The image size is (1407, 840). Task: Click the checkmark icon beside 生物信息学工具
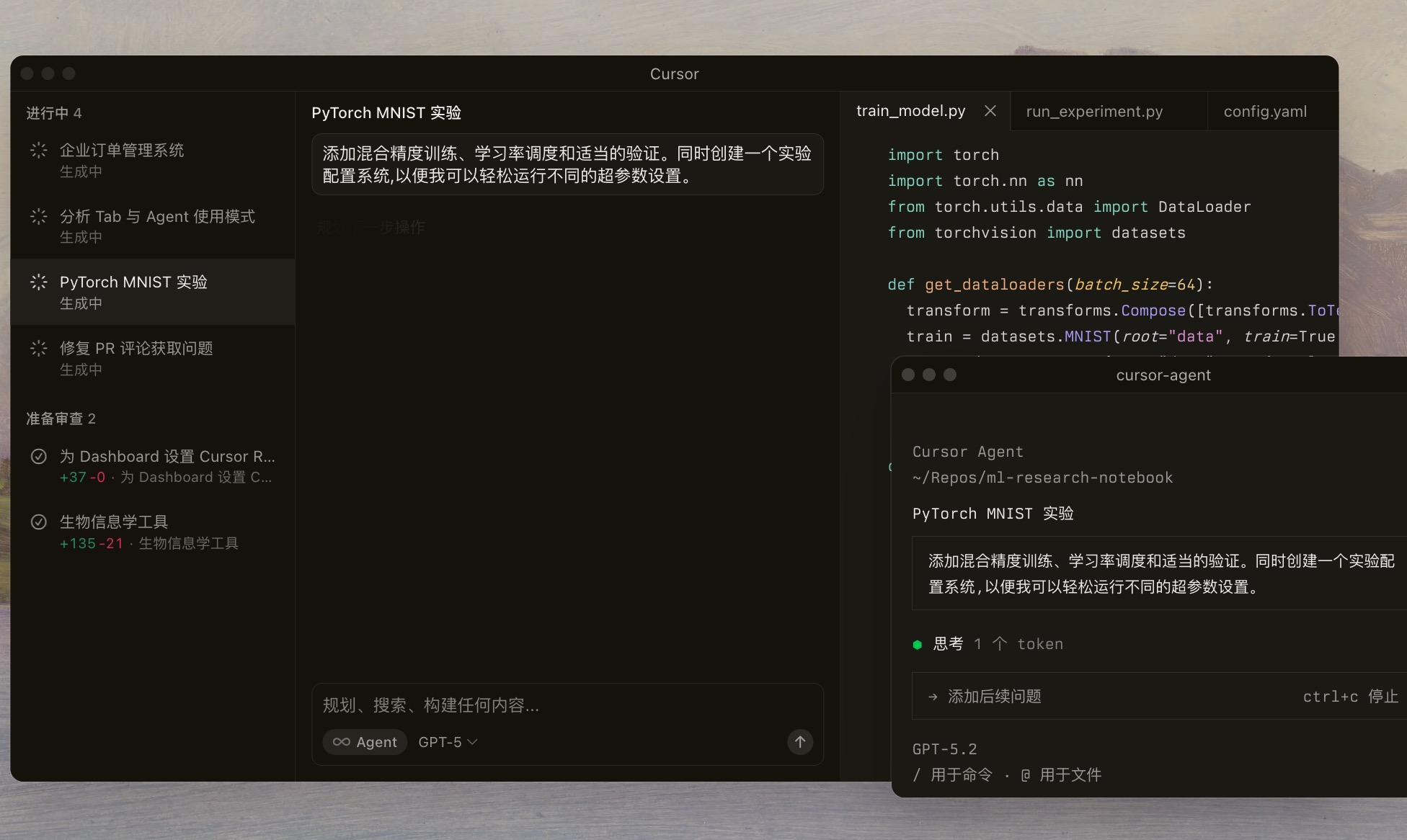point(38,521)
